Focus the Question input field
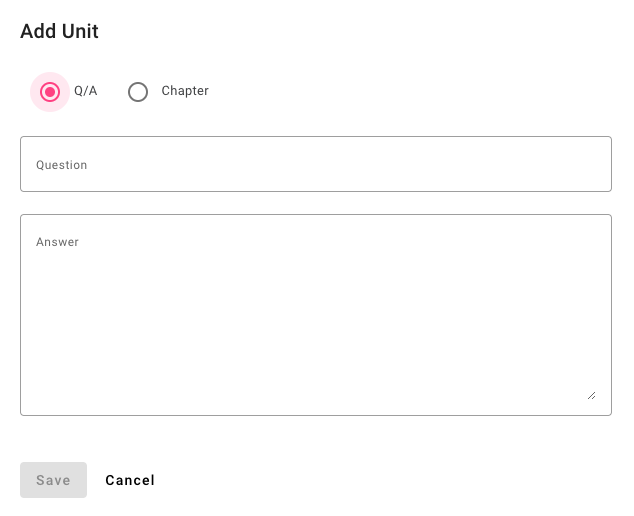Image resolution: width=634 pixels, height=516 pixels. tap(315, 164)
